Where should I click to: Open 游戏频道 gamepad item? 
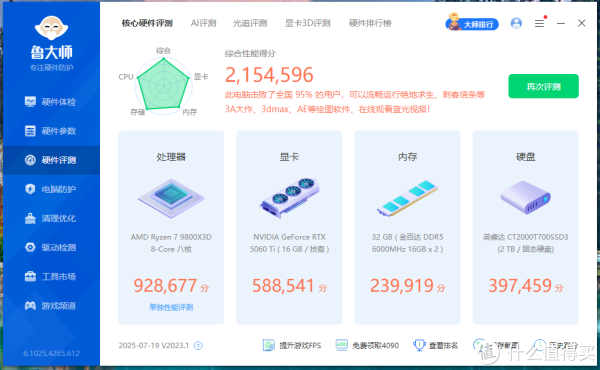tap(51, 305)
